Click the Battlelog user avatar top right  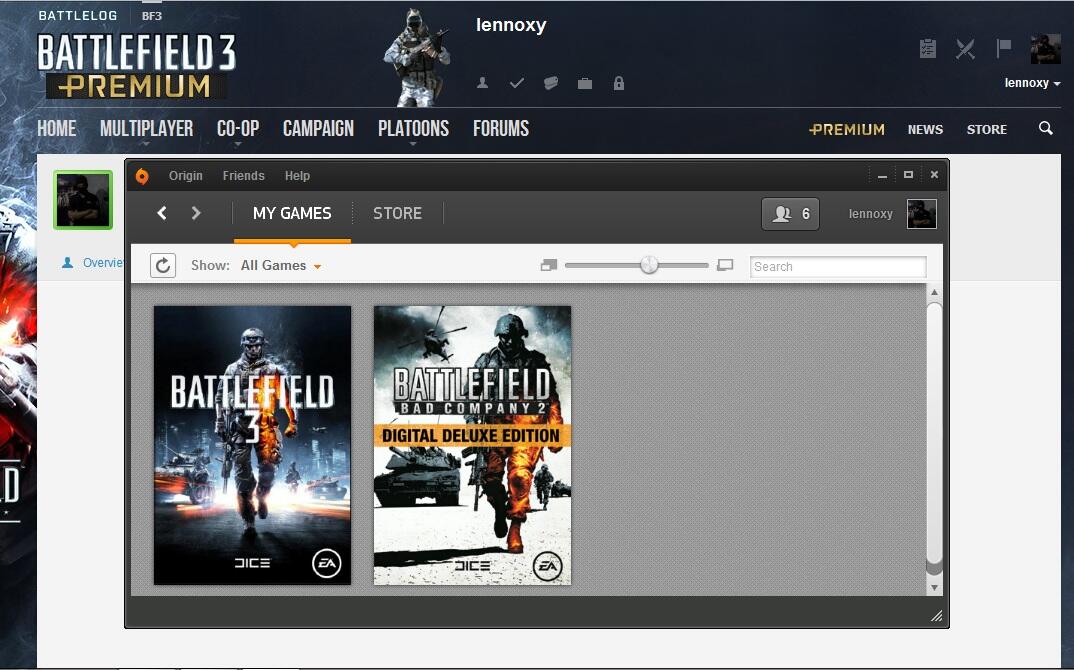pos(1045,49)
